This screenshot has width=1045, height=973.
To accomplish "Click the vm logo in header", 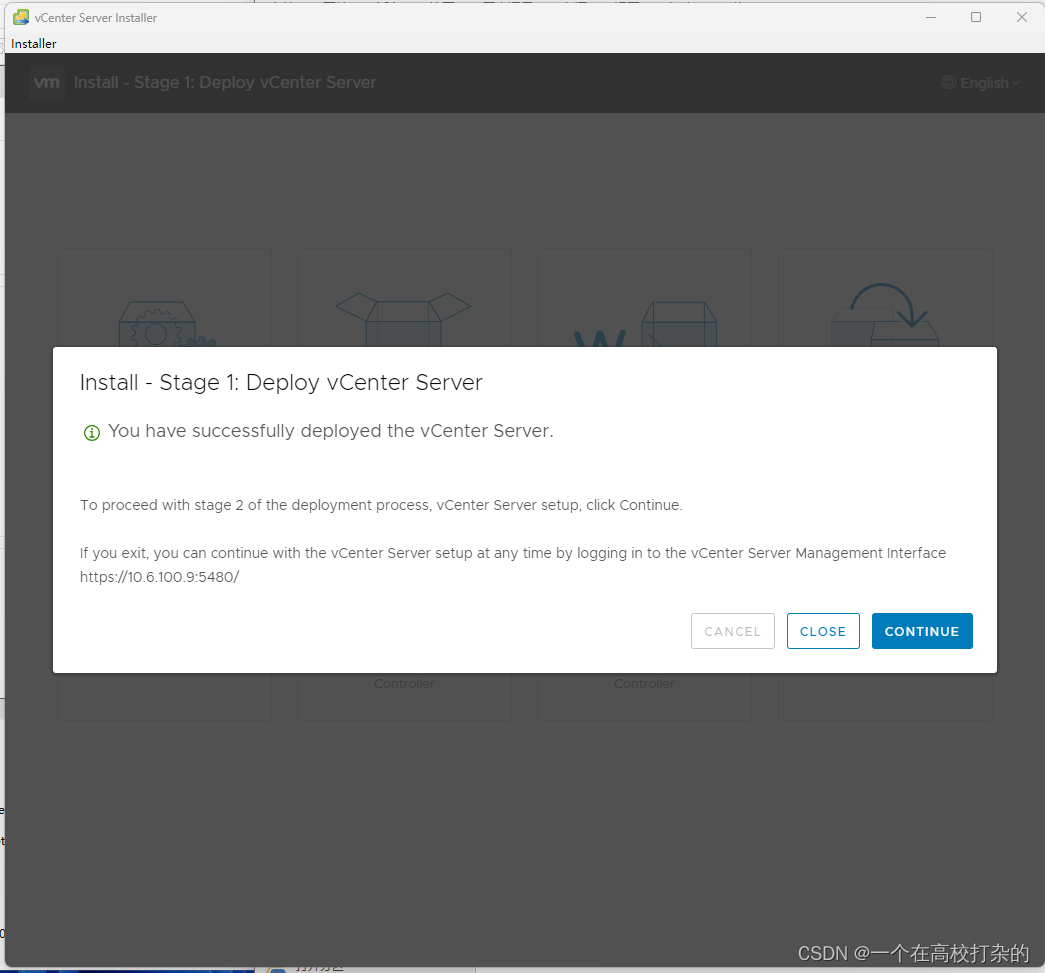I will [x=47, y=83].
